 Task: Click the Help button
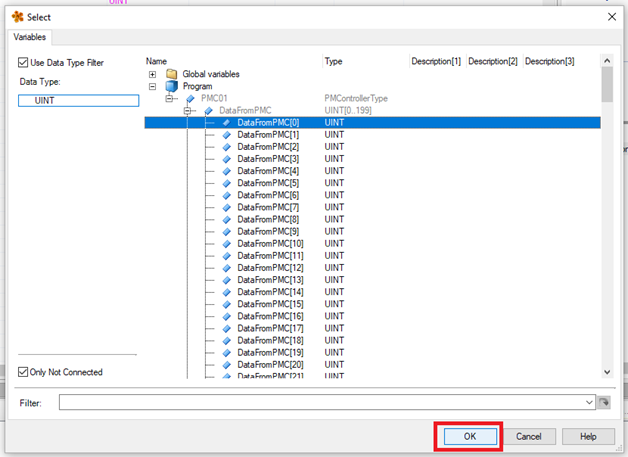588,437
